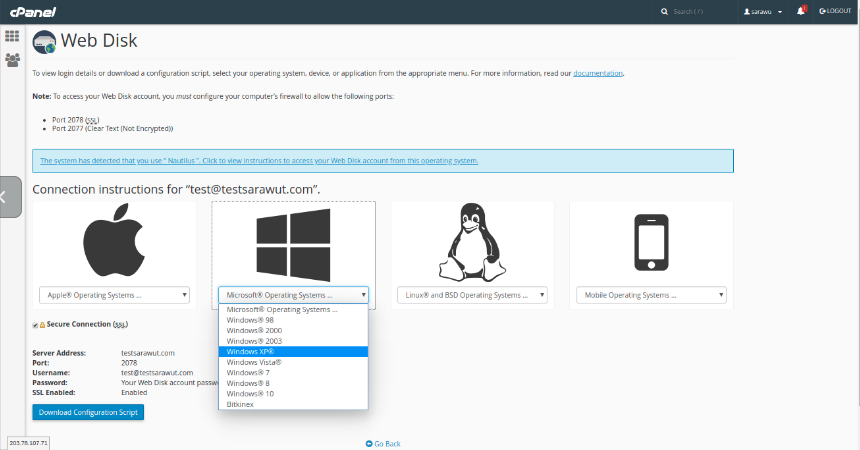Click the mobile phone icon
Viewport: 860px width, 450px height.
click(651, 243)
